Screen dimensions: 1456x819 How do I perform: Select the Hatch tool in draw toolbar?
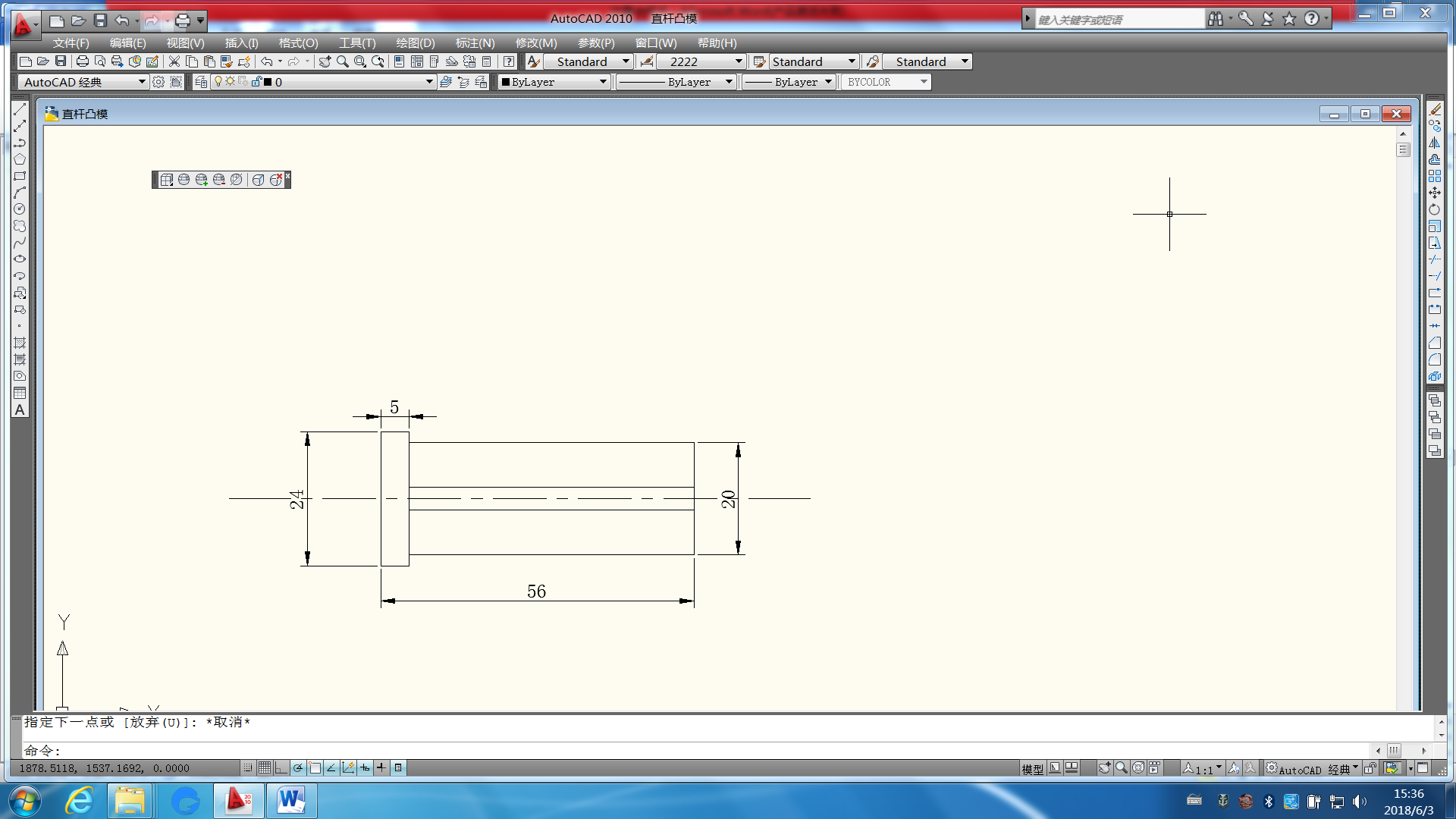pos(20,343)
